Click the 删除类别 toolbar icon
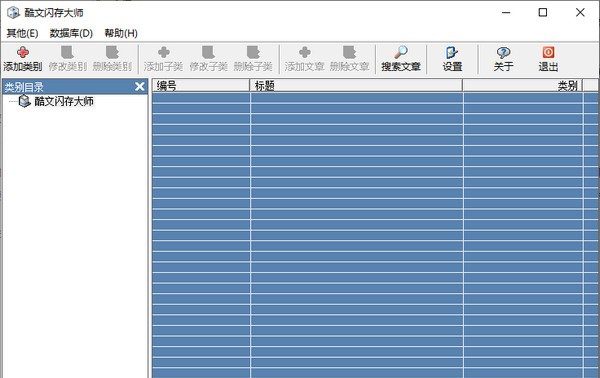600x378 pixels. tap(112, 52)
